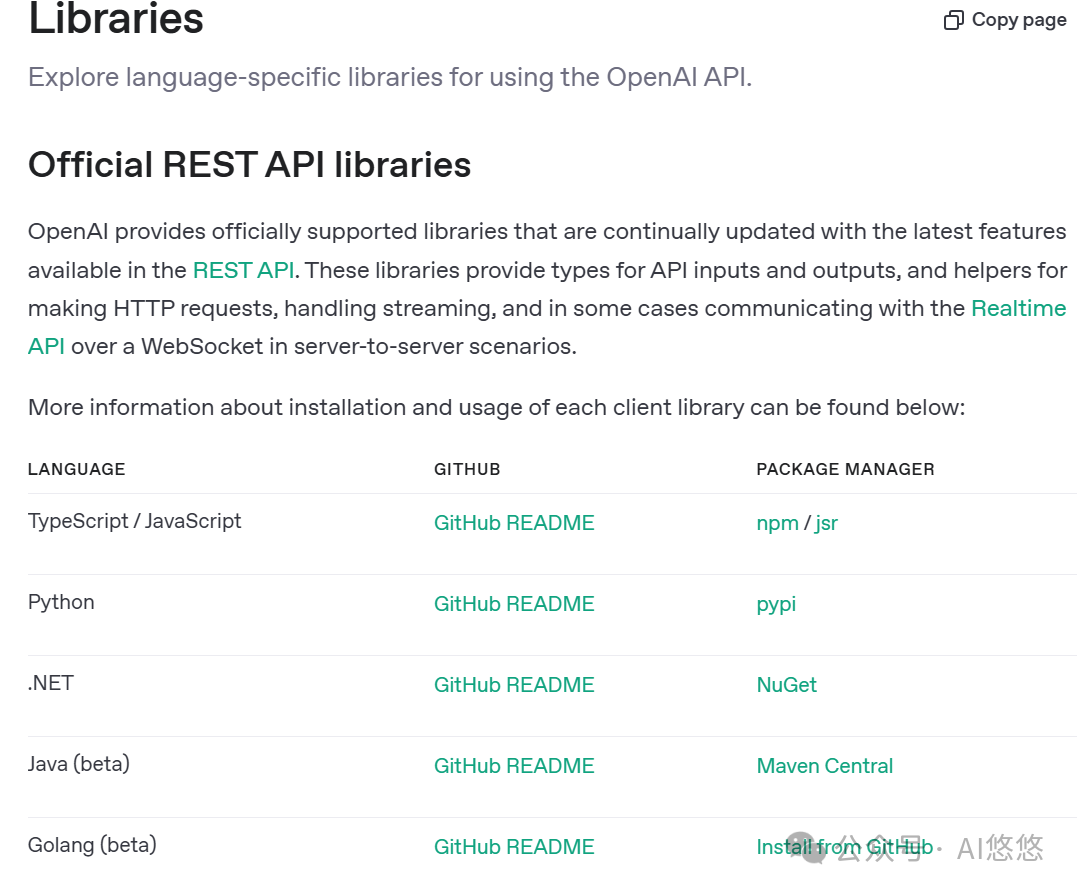Open the NuGet package link
This screenshot has width=1077, height=891.
click(786, 685)
